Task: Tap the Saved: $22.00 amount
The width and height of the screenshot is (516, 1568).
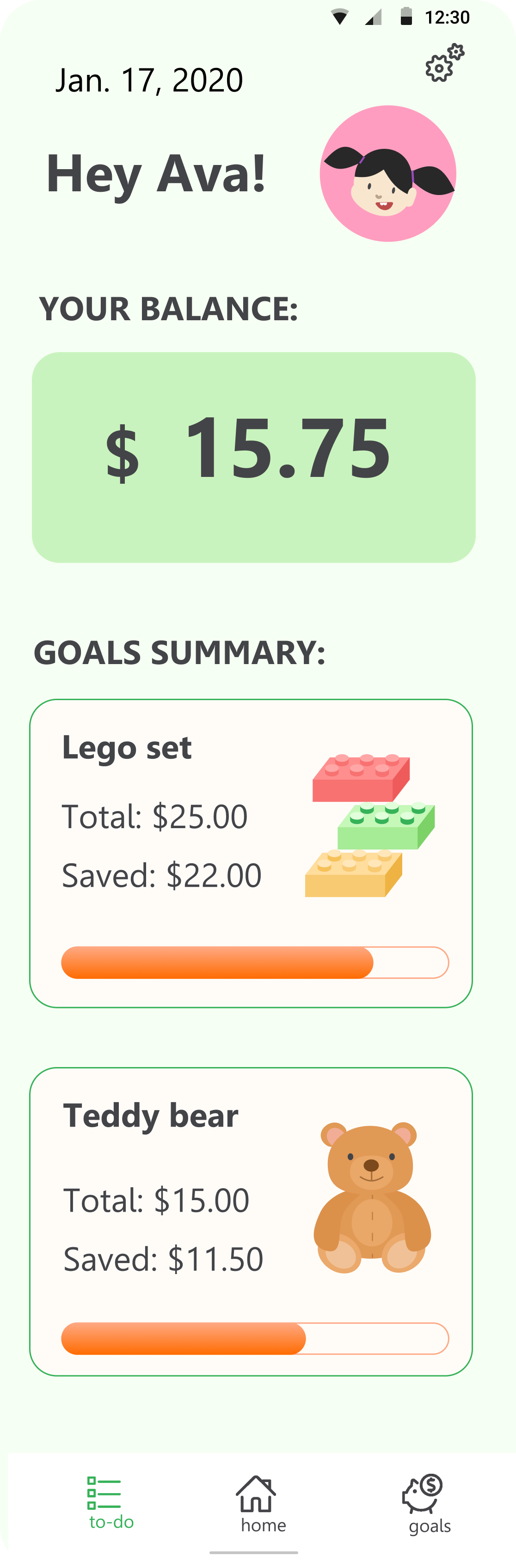Action: [x=161, y=875]
